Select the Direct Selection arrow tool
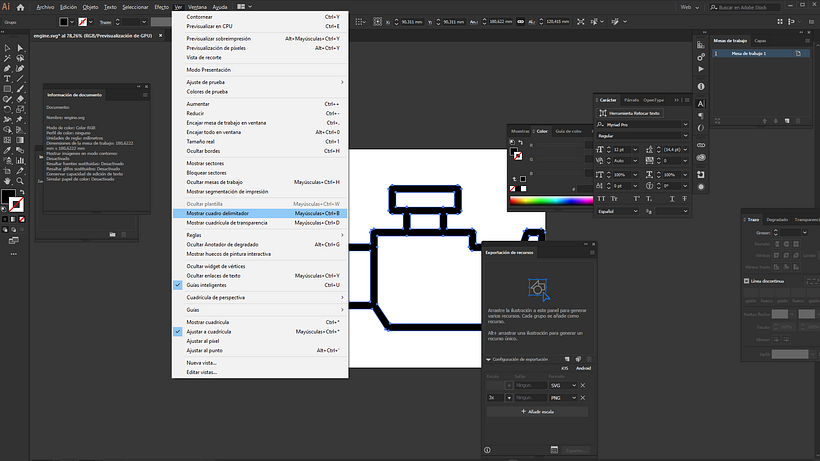 point(21,48)
